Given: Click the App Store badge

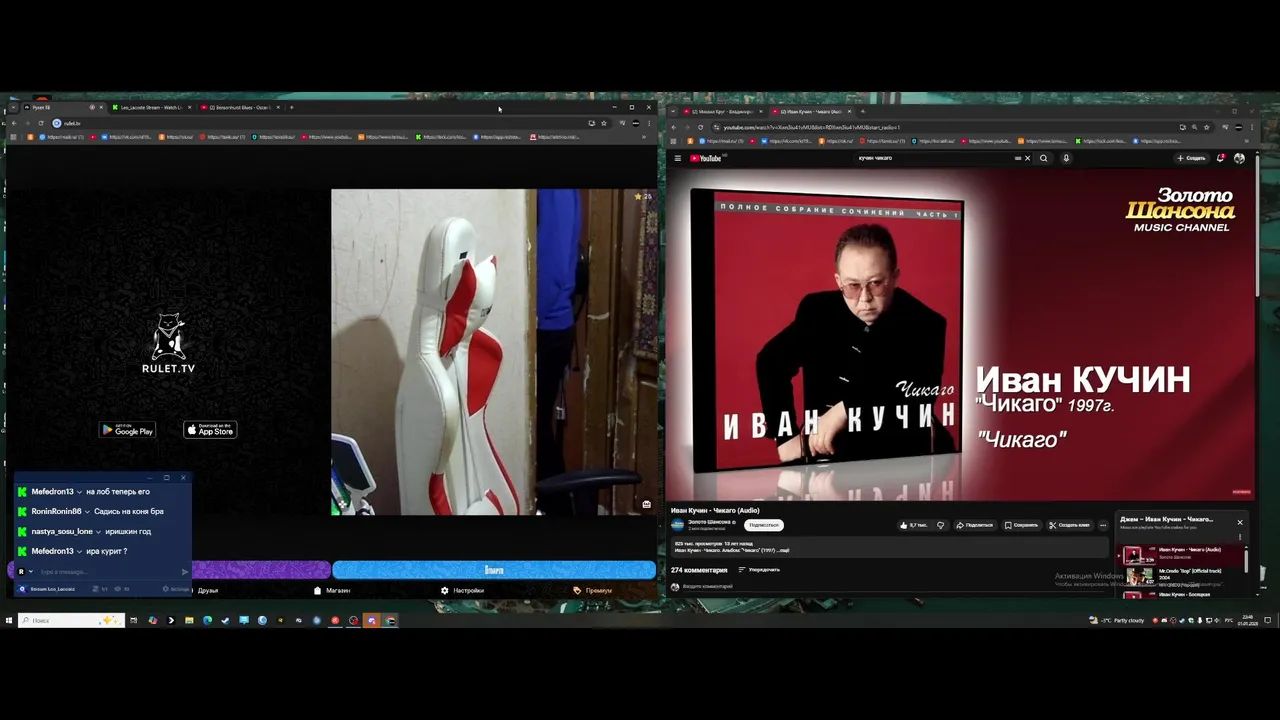Looking at the screenshot, I should [x=210, y=430].
